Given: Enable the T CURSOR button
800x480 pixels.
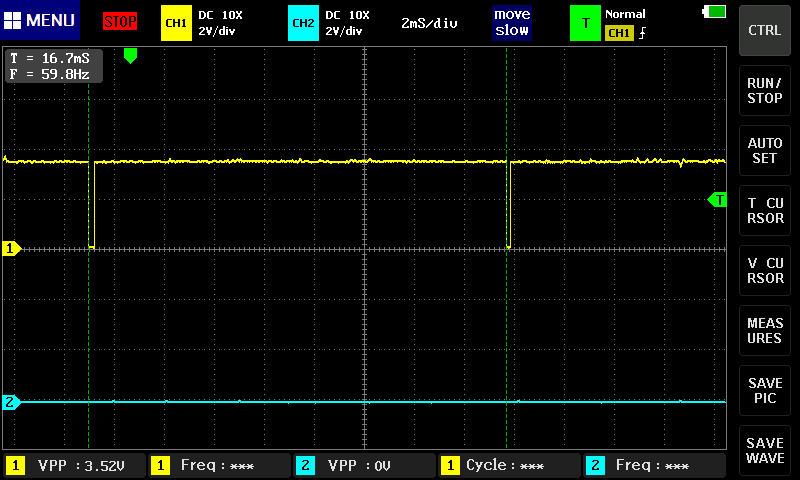Looking at the screenshot, I should point(765,211).
